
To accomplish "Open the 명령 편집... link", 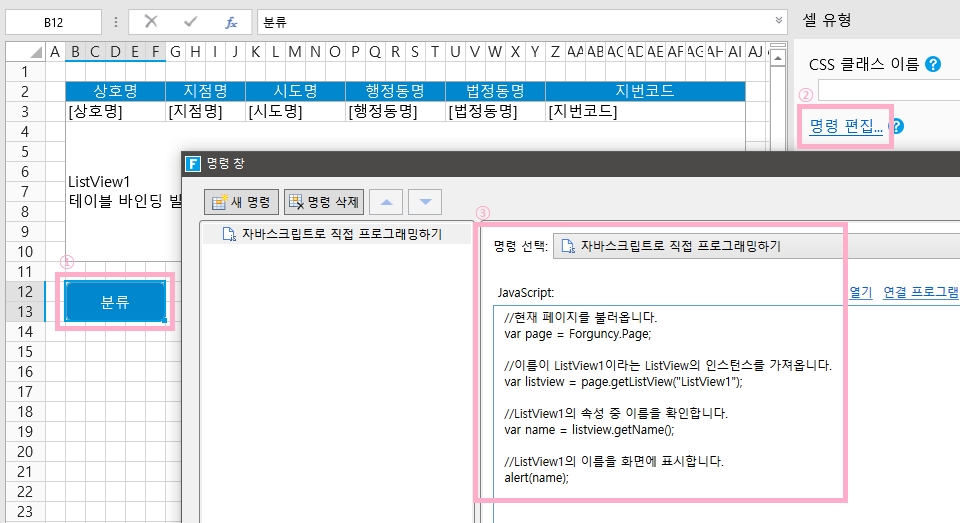I will tap(846, 127).
